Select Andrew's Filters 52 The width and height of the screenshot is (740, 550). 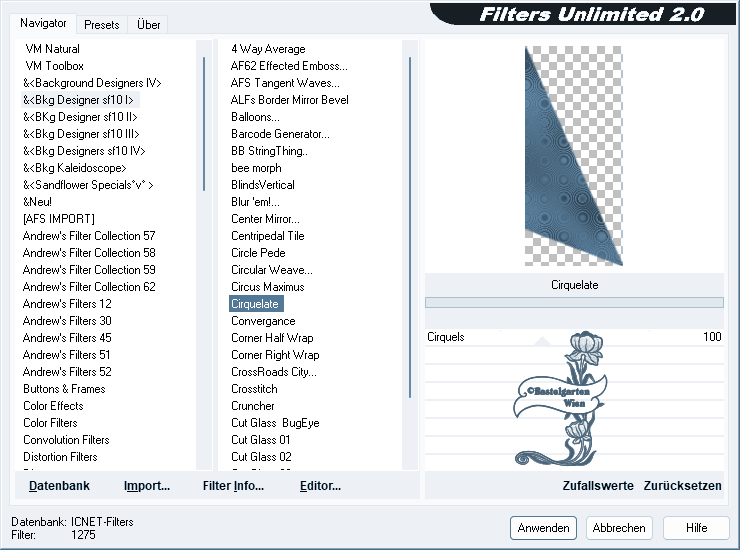67,372
